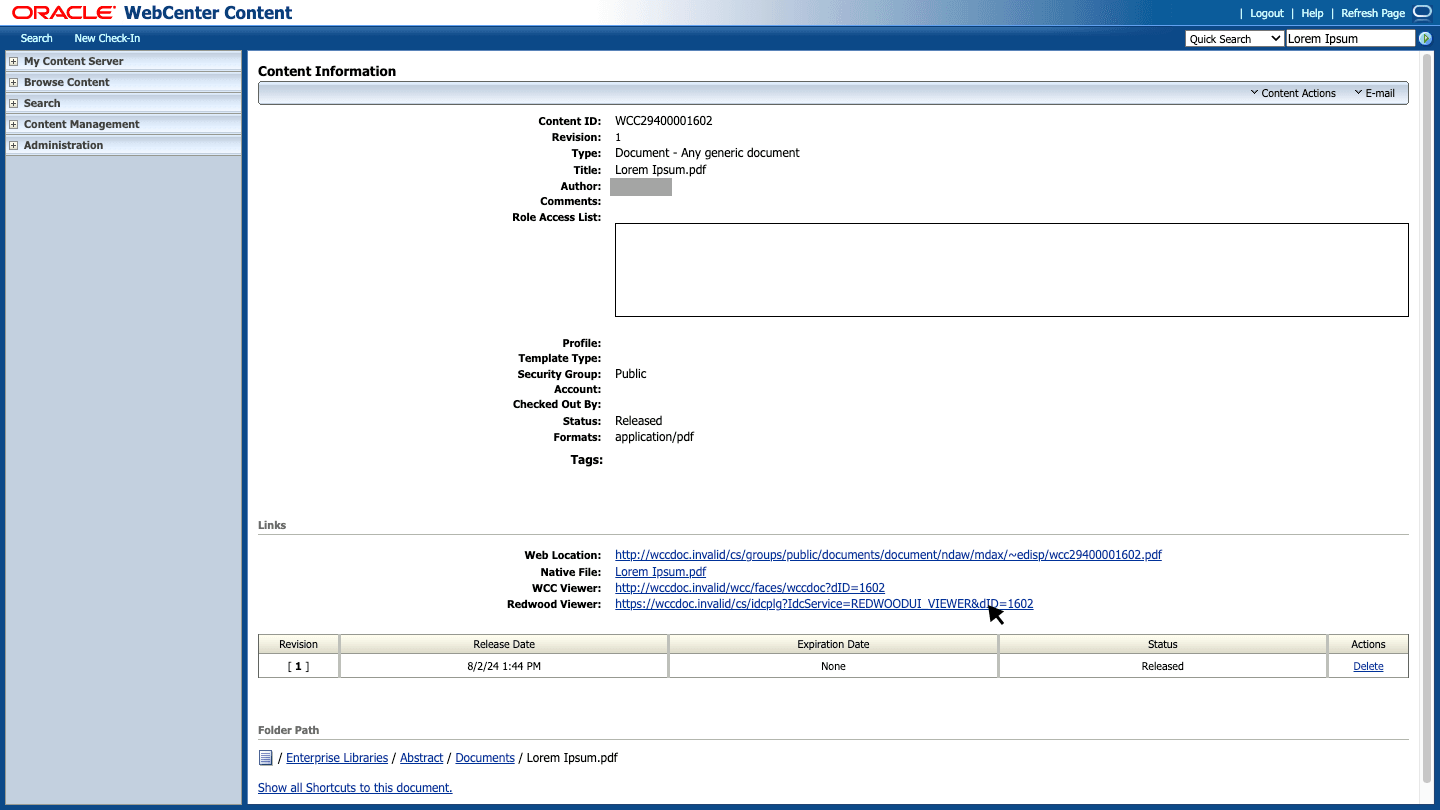
Task: Click the Expiration Date column header
Action: 833,644
